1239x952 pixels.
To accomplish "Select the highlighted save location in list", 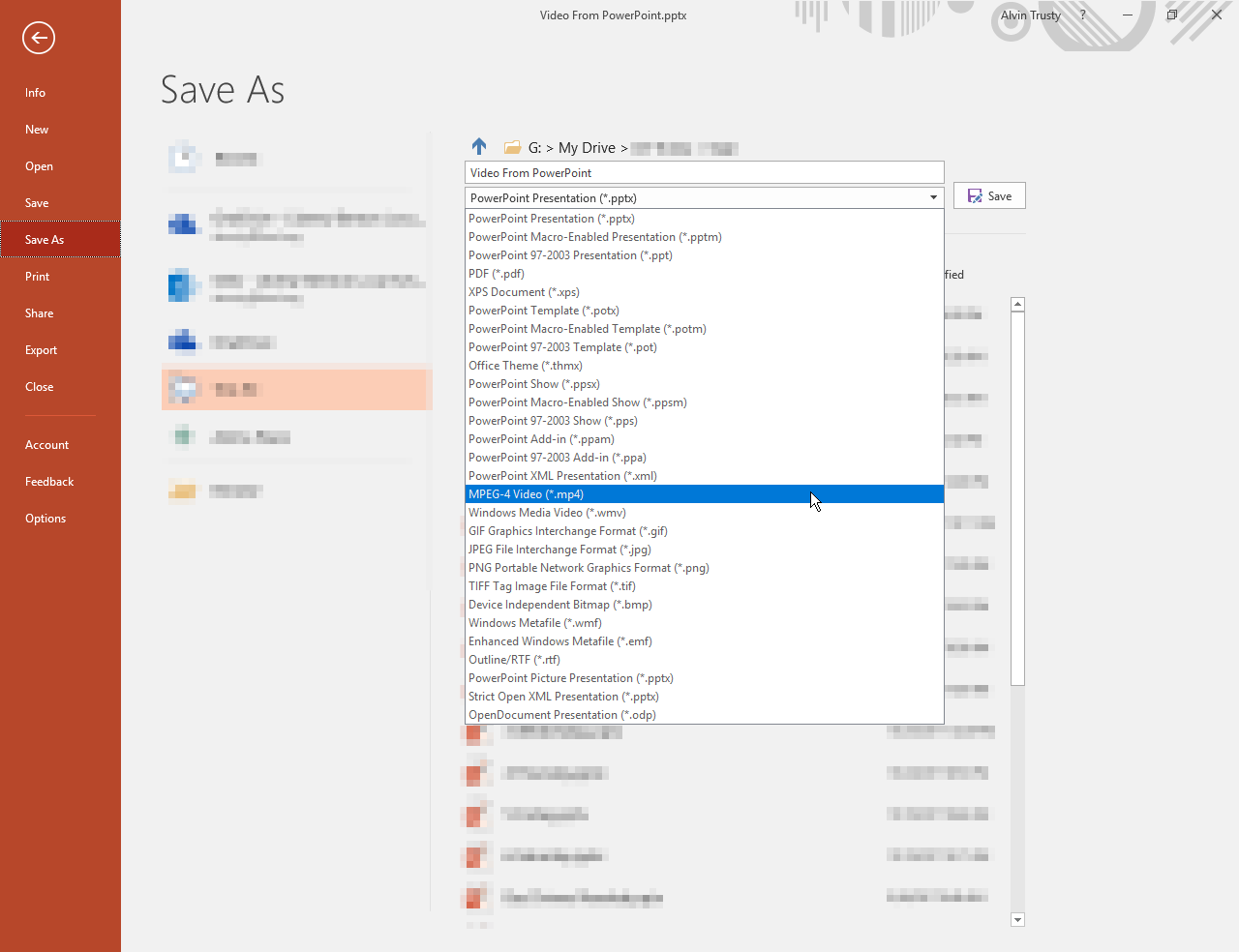I will tap(294, 389).
